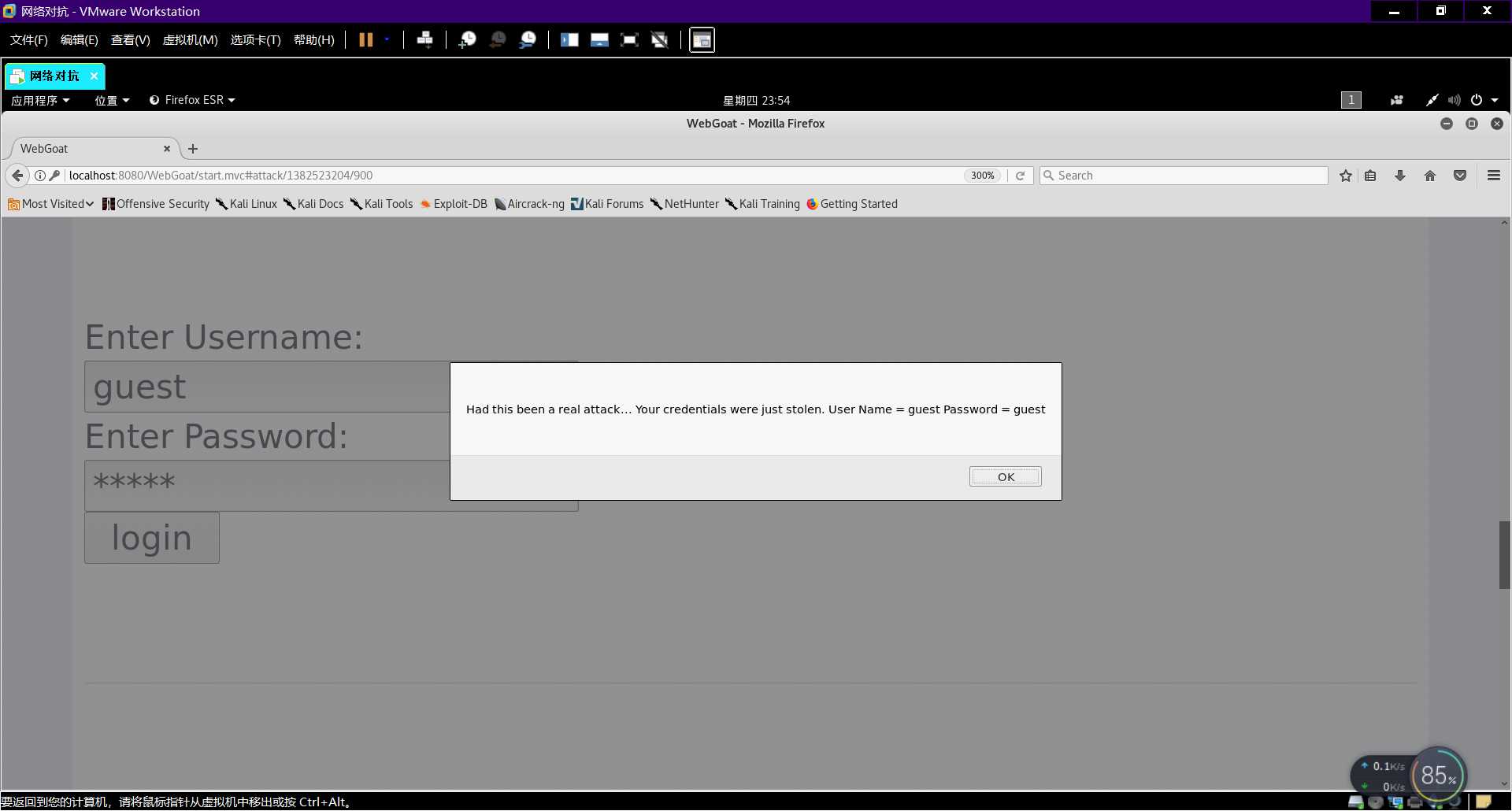Click the recorder camera icon in top panel
1512x811 pixels.
(x=1397, y=100)
